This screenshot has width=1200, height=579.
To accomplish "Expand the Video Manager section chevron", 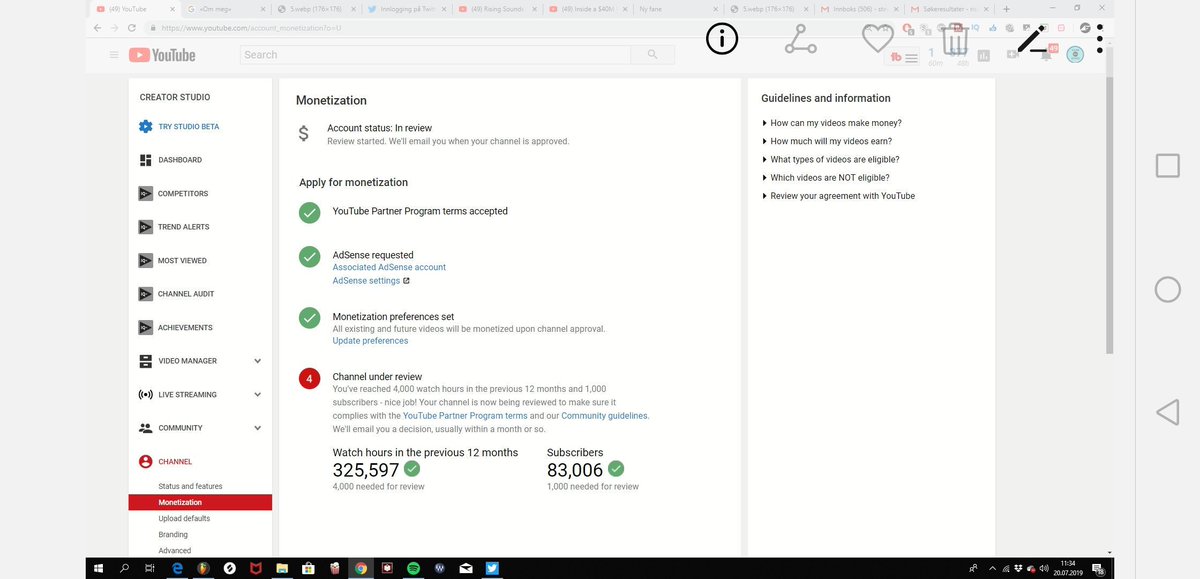I will tap(257, 361).
